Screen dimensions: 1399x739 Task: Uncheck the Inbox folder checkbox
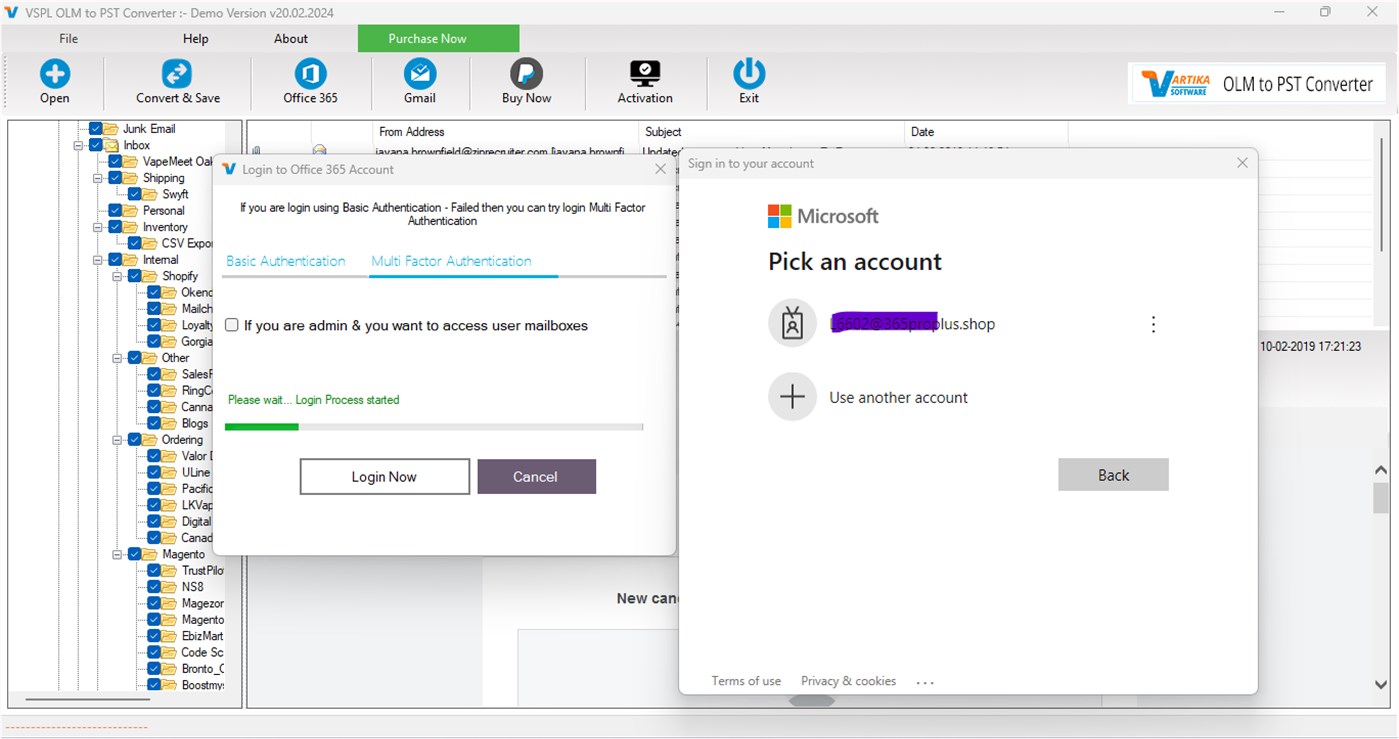[x=98, y=145]
